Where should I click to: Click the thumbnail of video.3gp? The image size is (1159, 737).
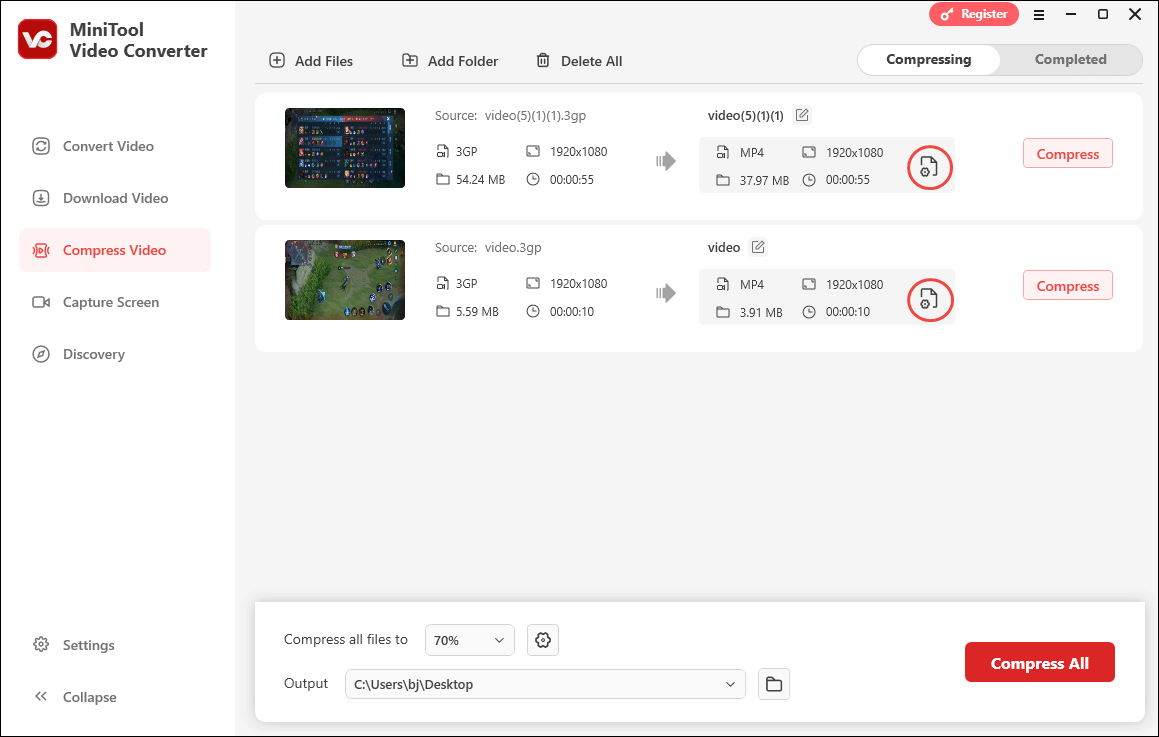point(344,280)
